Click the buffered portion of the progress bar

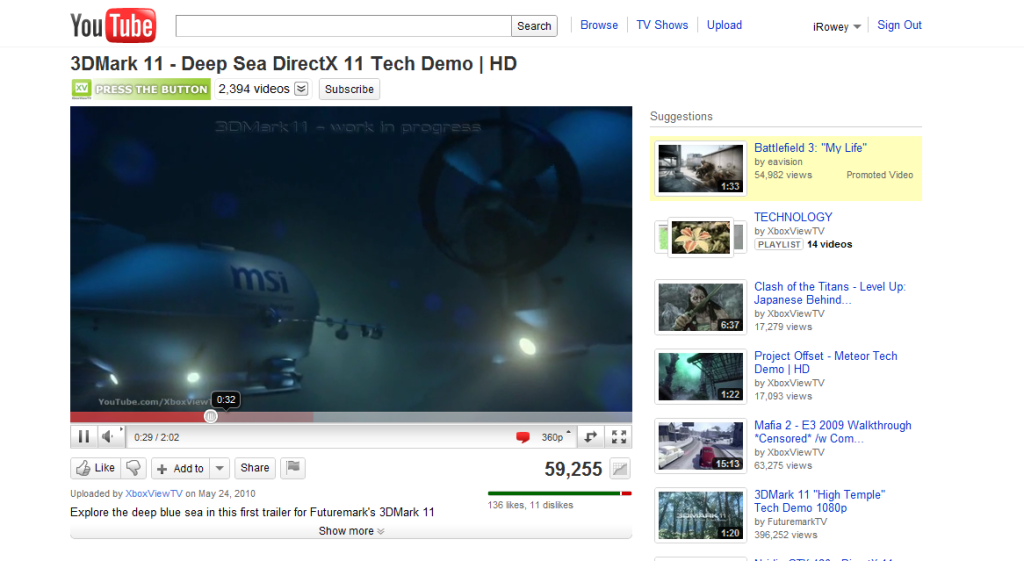(264, 417)
